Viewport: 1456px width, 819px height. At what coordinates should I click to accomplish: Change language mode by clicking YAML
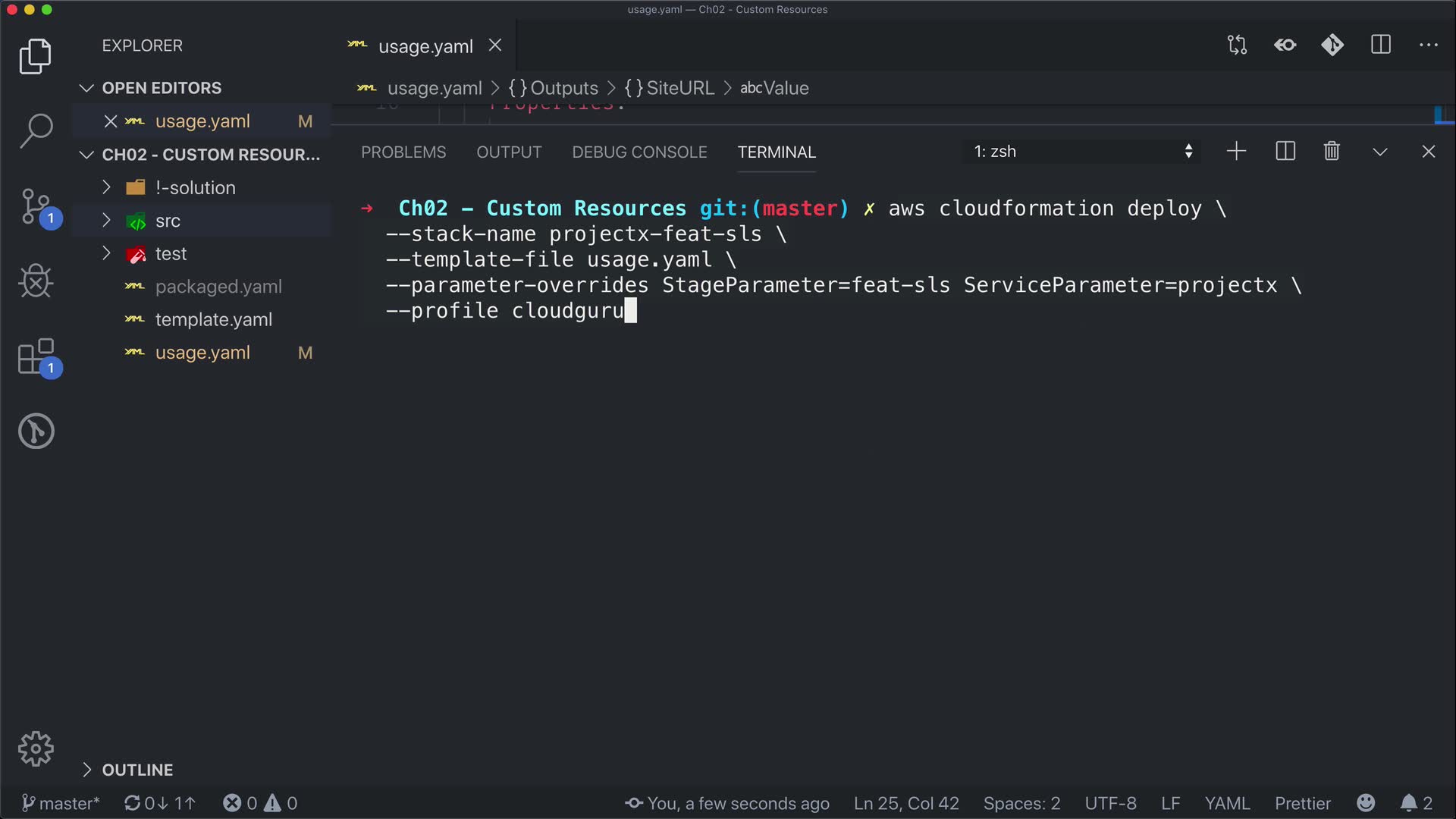[x=1226, y=803]
